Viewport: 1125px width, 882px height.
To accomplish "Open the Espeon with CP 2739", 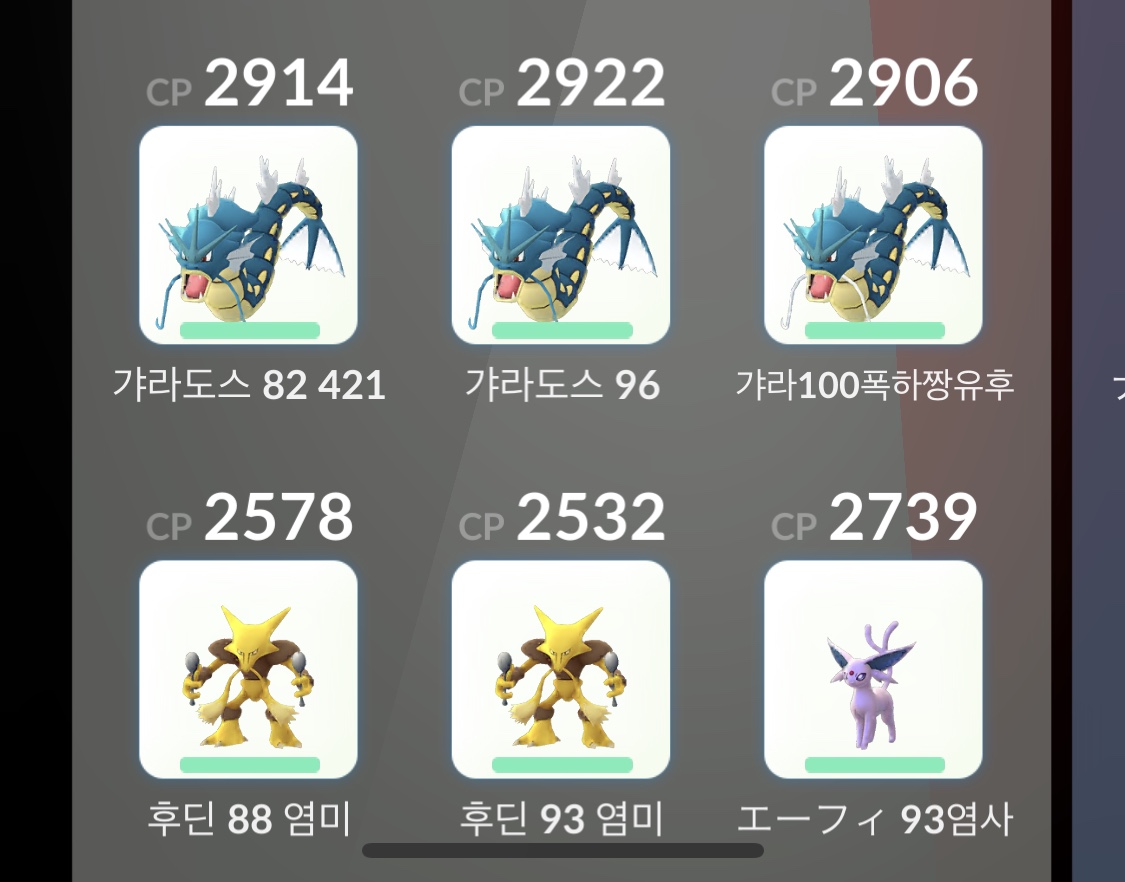I will 873,669.
